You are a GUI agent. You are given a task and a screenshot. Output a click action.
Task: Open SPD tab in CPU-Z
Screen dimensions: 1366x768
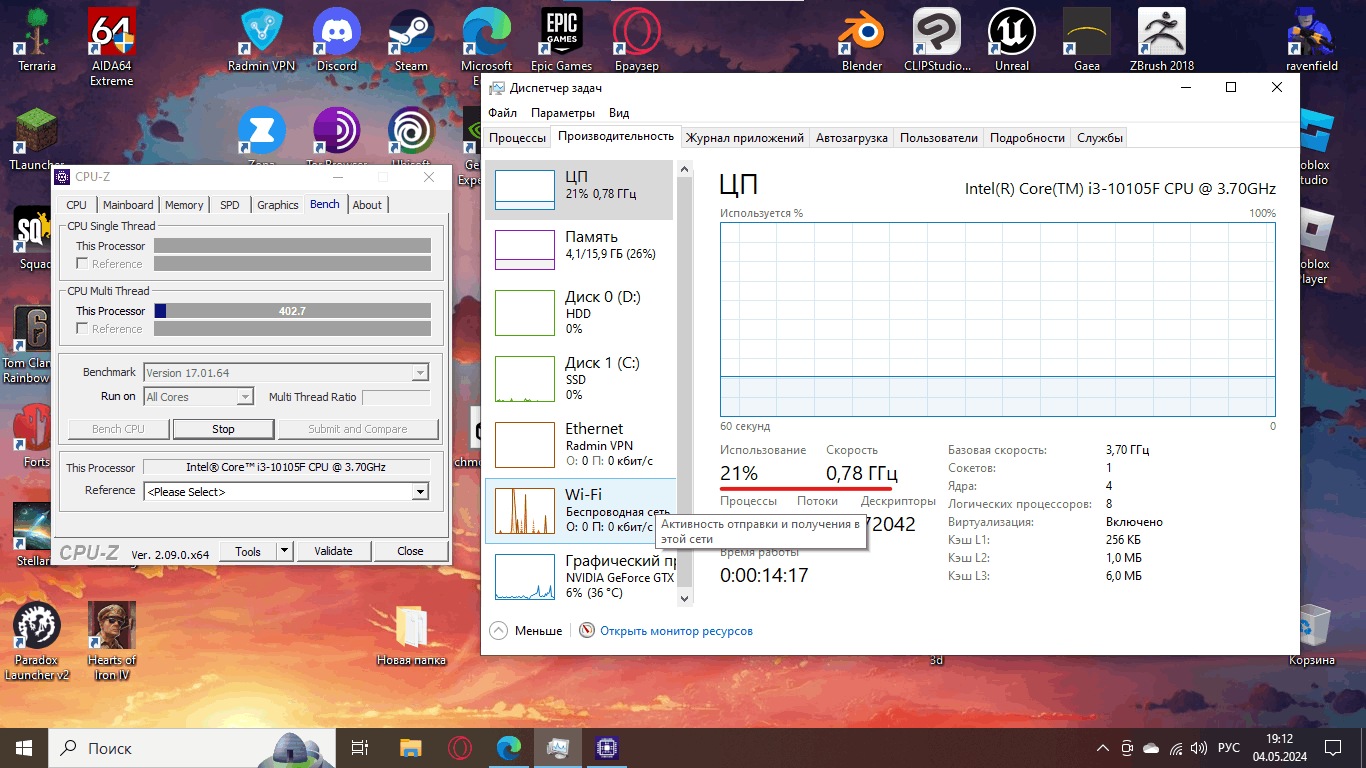(x=230, y=205)
